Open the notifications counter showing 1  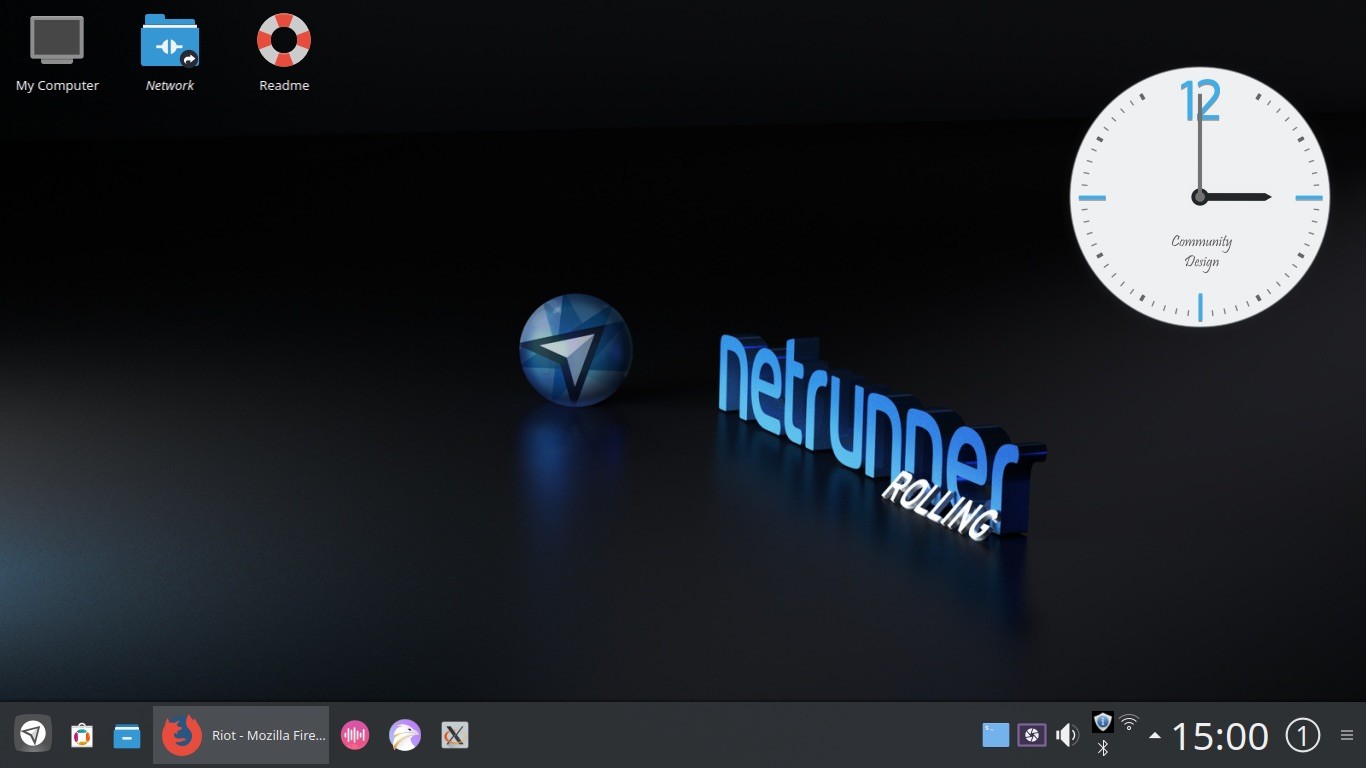click(x=1302, y=735)
